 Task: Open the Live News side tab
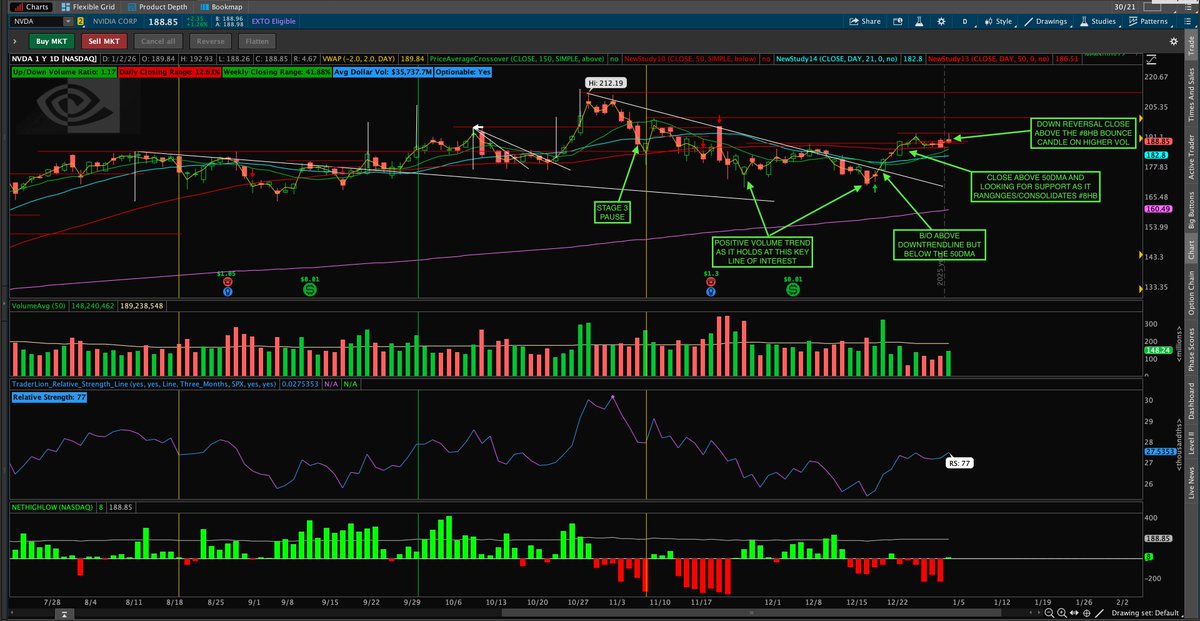1190,480
